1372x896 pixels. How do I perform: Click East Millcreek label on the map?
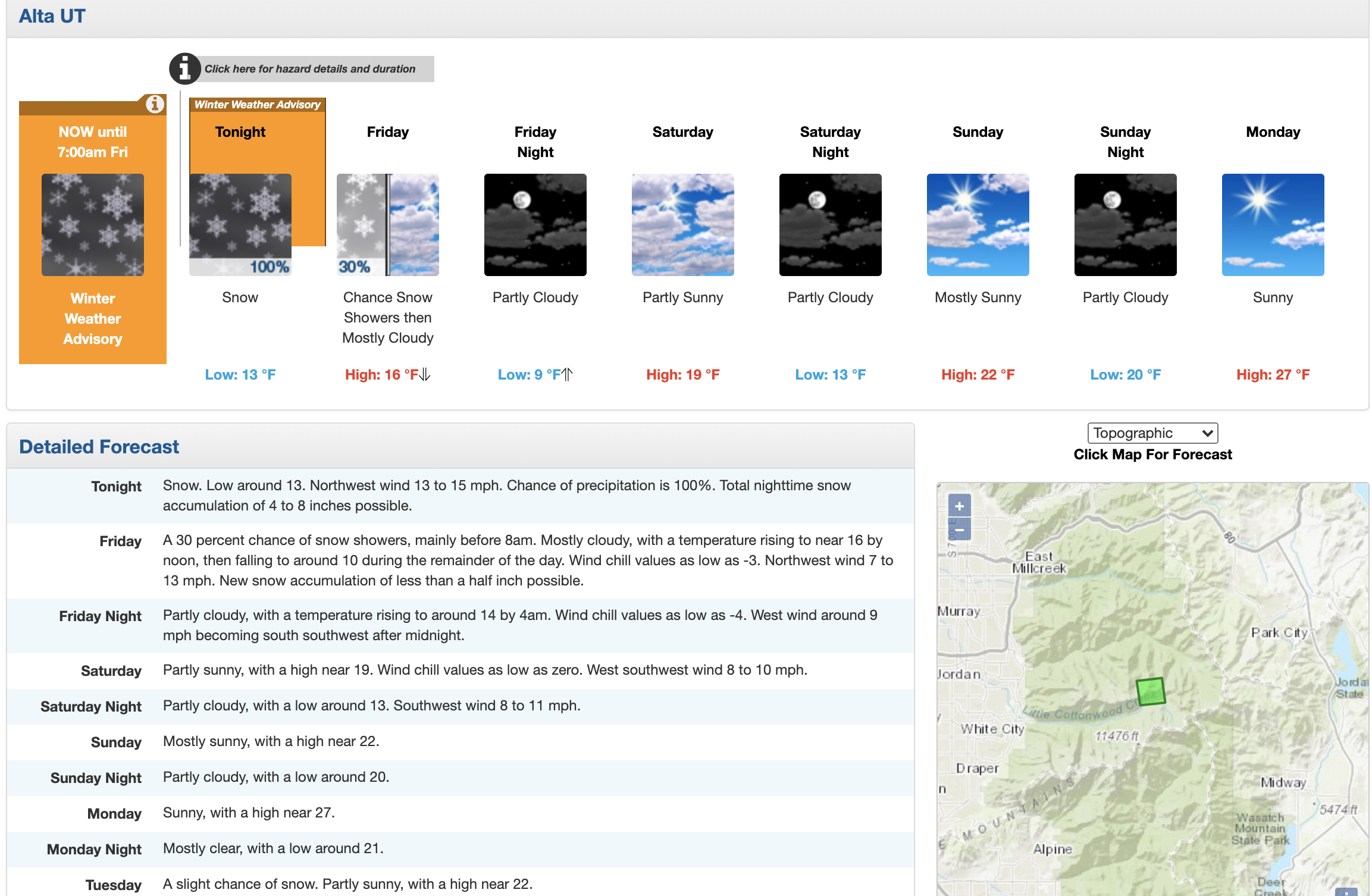1039,562
